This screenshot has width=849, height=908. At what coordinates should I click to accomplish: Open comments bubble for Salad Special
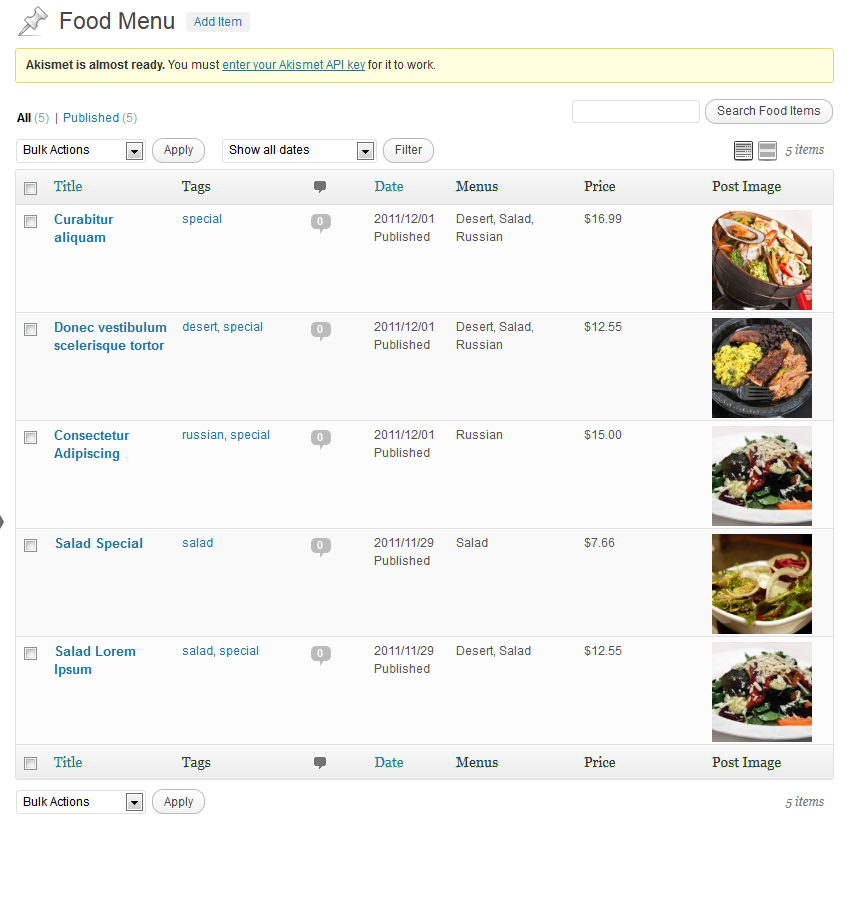321,545
